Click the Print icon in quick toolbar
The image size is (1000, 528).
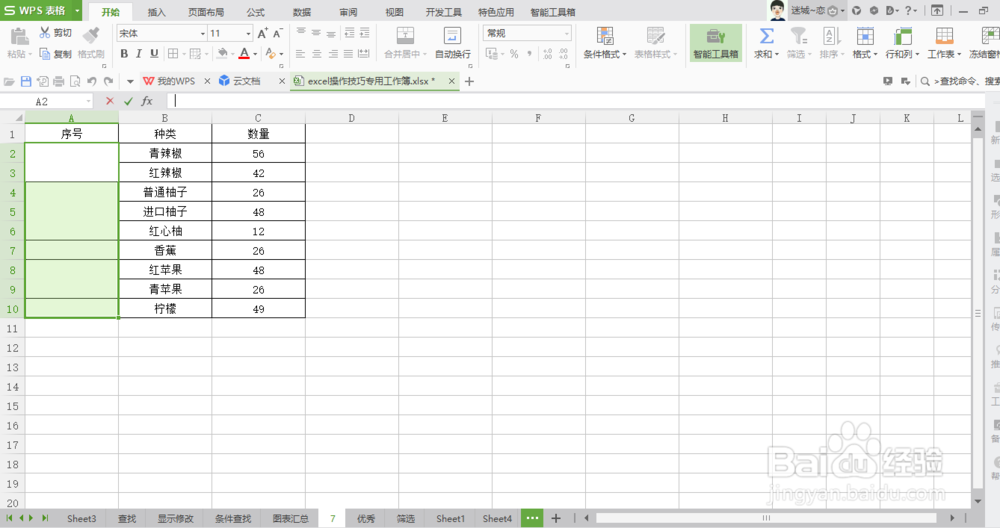(x=59, y=81)
